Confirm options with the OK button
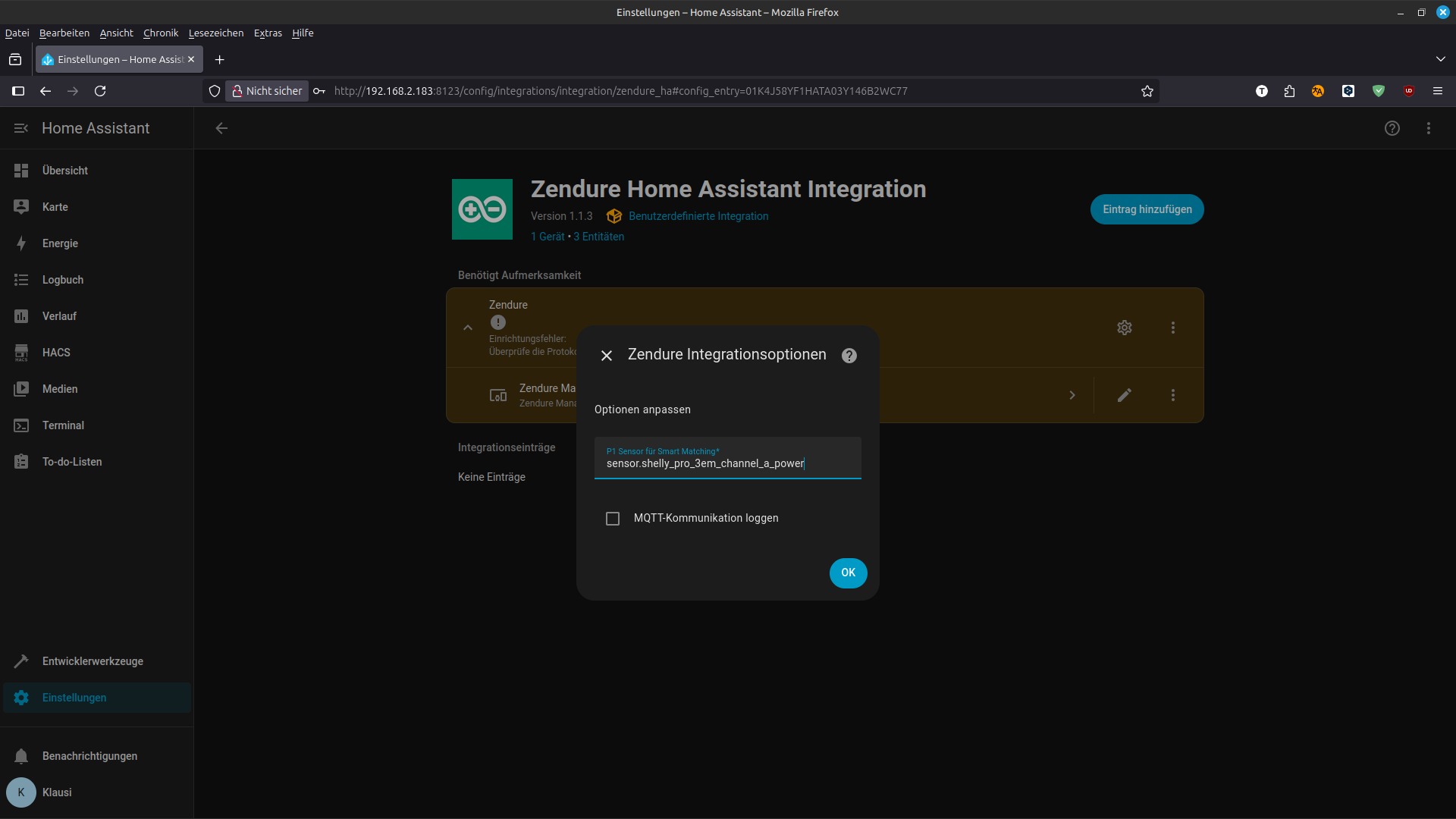Screen dimensions: 1456x819 tap(848, 573)
